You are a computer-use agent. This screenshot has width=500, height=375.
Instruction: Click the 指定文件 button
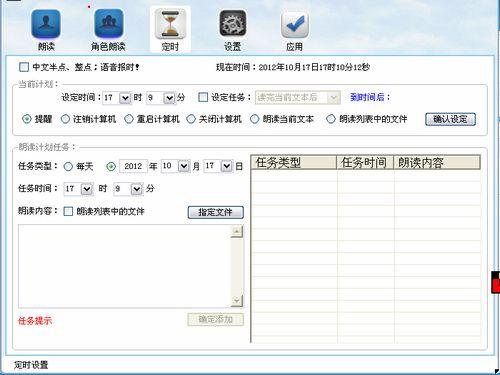click(x=216, y=212)
